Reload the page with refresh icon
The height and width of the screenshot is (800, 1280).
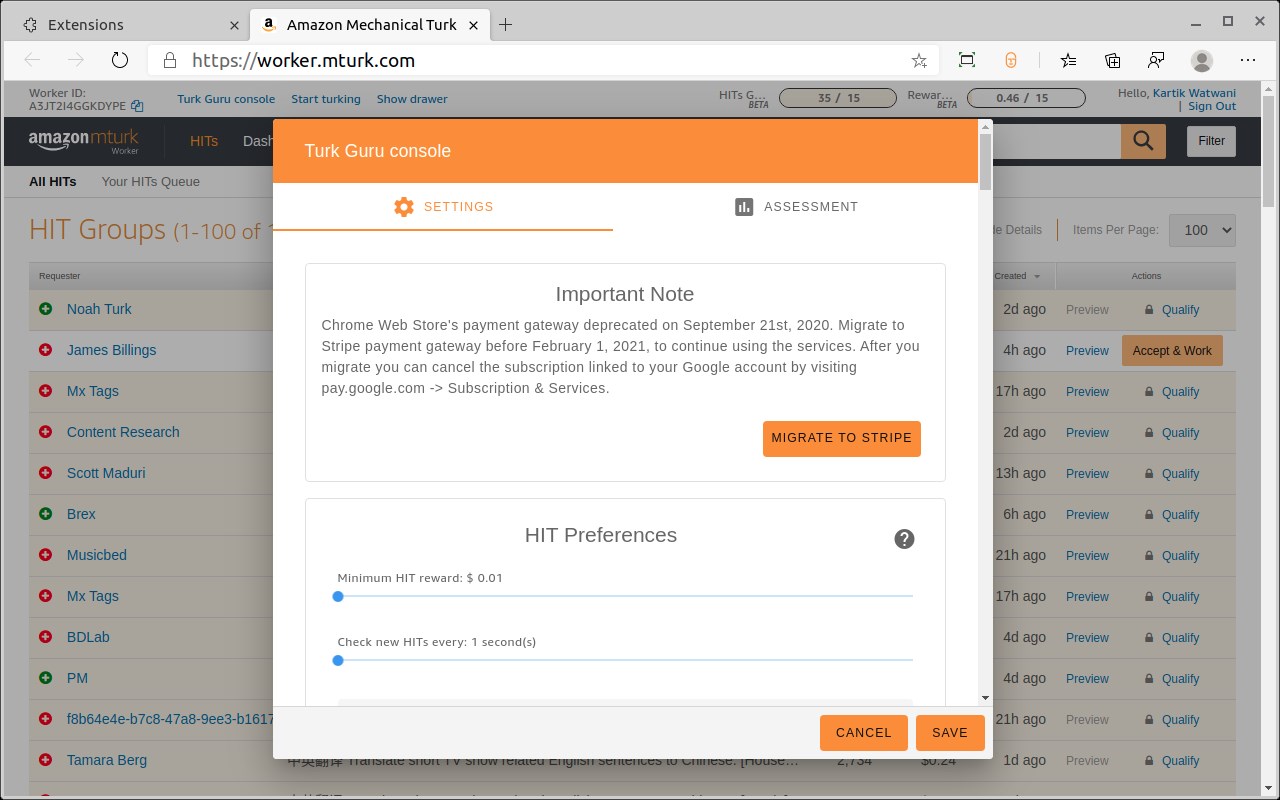pyautogui.click(x=120, y=60)
